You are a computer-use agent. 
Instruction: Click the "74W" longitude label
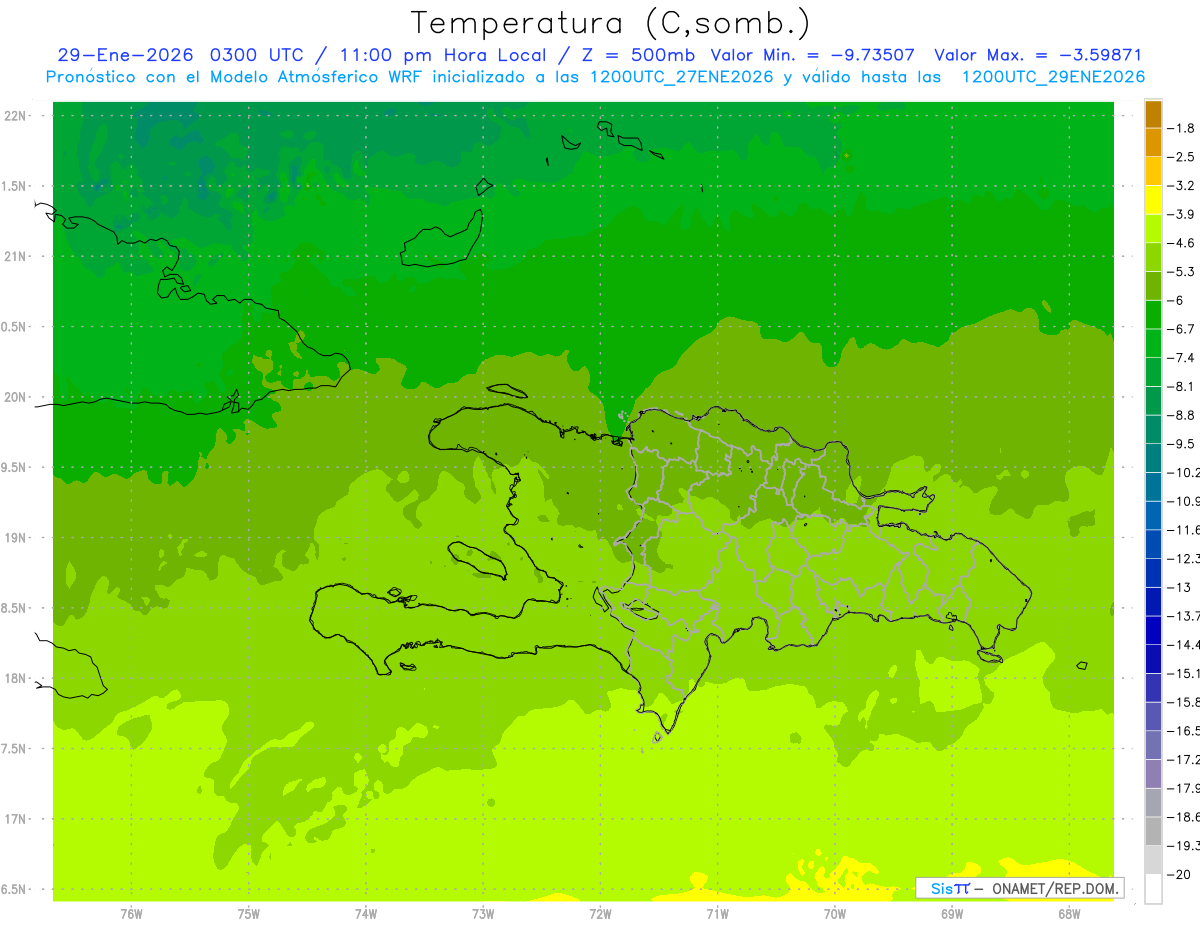pos(366,914)
